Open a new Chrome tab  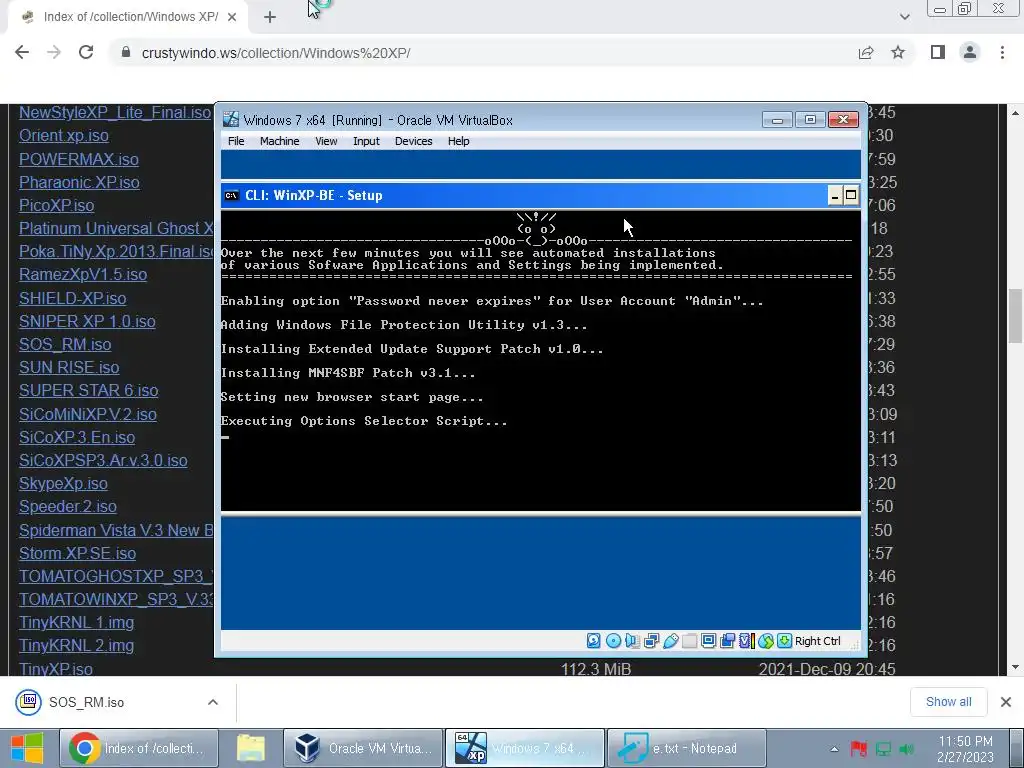270,18
